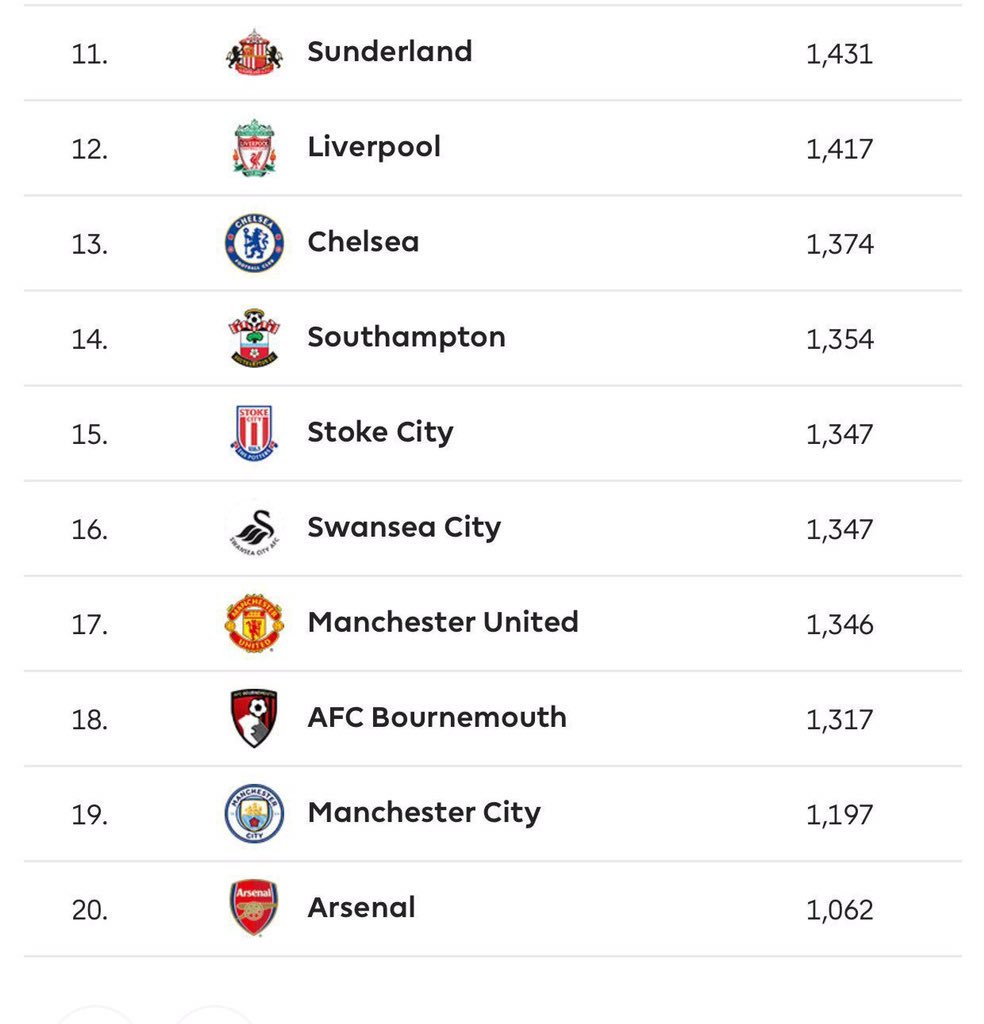Select the Arsenal team name
Image resolution: width=984 pixels, height=1024 pixels.
click(x=361, y=907)
